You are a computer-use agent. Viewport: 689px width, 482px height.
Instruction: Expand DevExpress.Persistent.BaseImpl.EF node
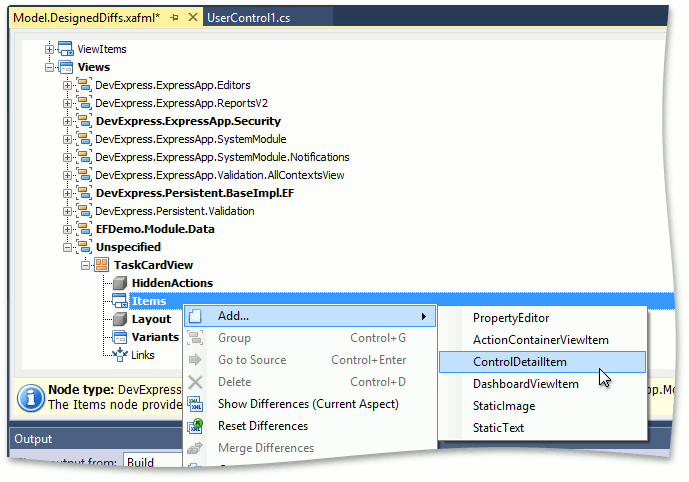(x=67, y=193)
